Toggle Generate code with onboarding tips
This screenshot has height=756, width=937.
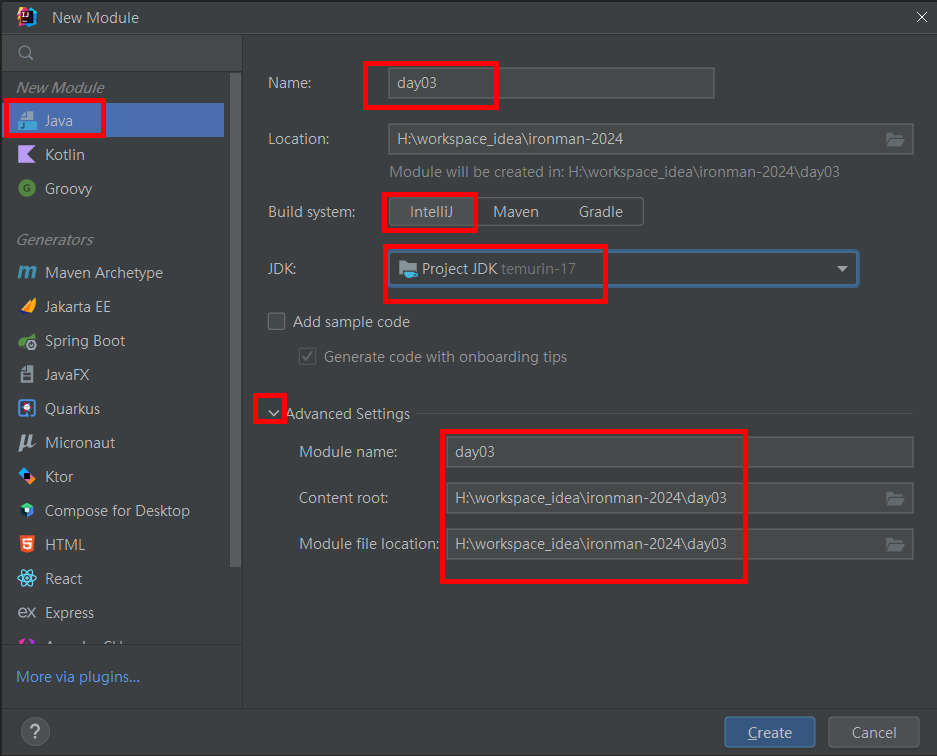(308, 357)
